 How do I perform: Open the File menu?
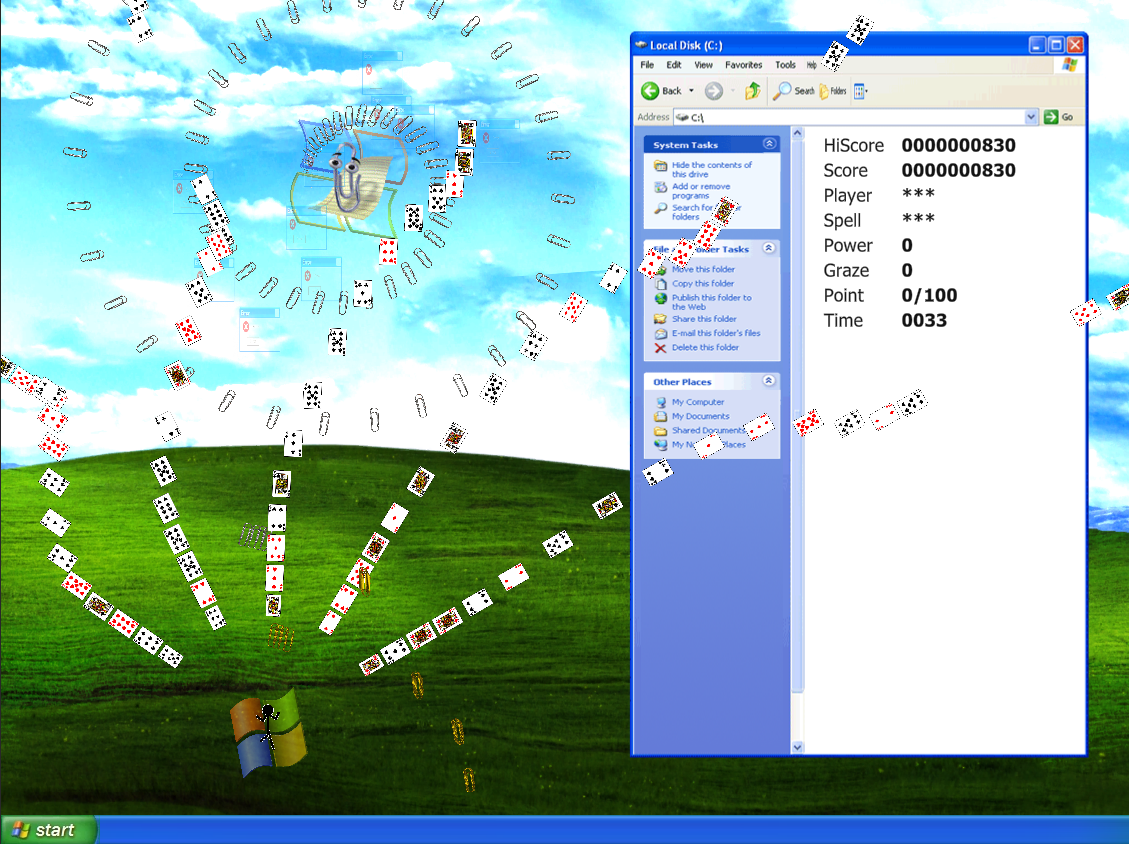click(x=647, y=65)
